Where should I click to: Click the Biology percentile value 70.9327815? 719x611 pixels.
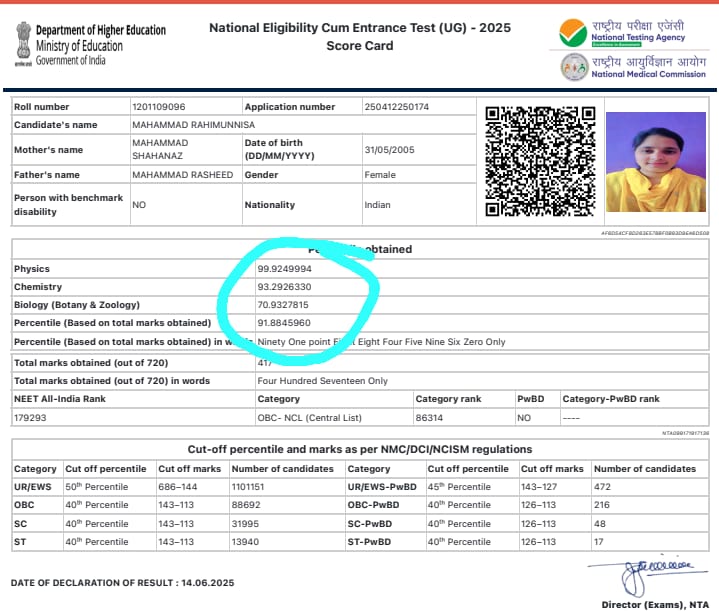[284, 305]
